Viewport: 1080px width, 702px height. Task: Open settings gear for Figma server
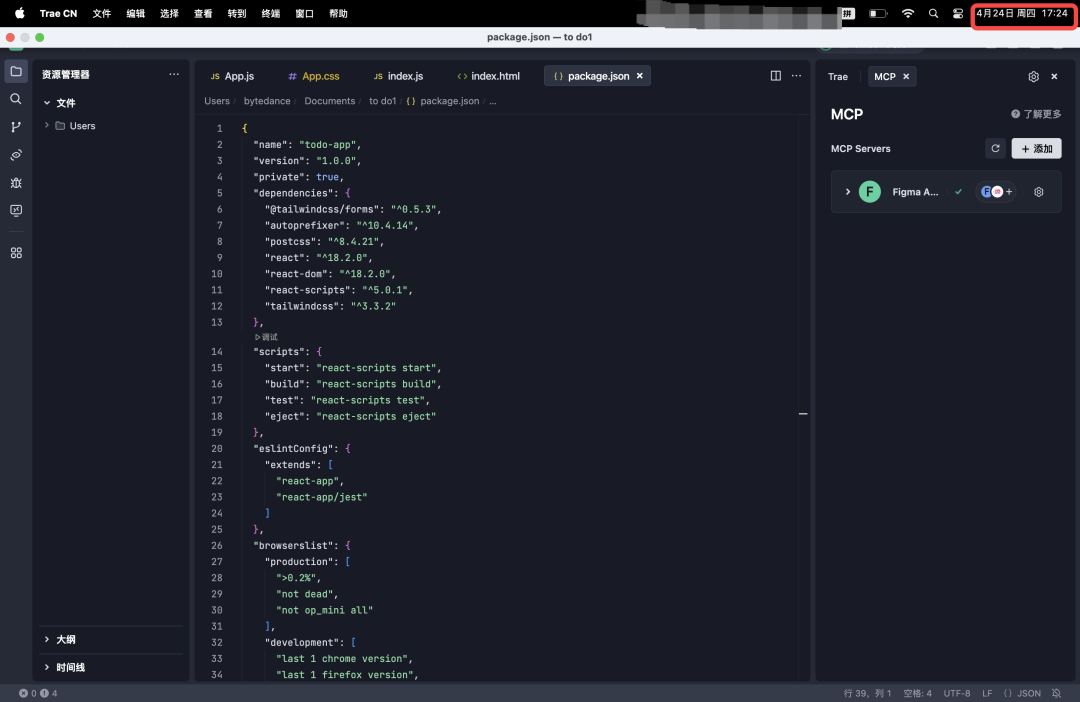pos(1038,192)
